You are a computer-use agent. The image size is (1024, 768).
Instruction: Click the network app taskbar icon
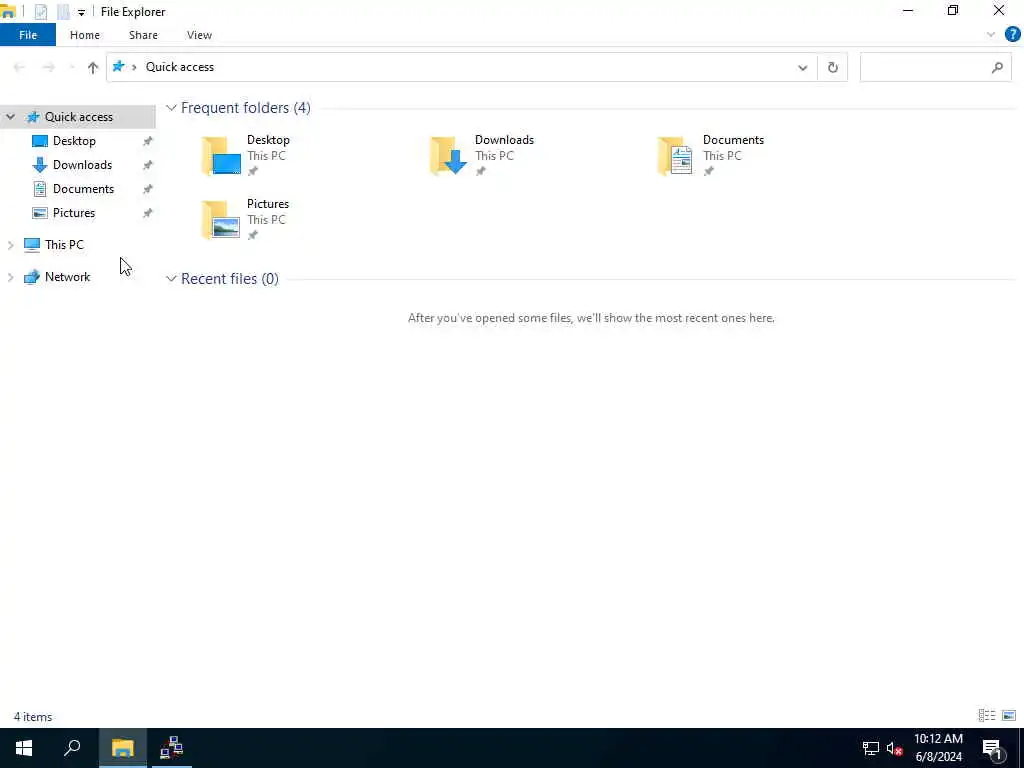pyautogui.click(x=172, y=748)
